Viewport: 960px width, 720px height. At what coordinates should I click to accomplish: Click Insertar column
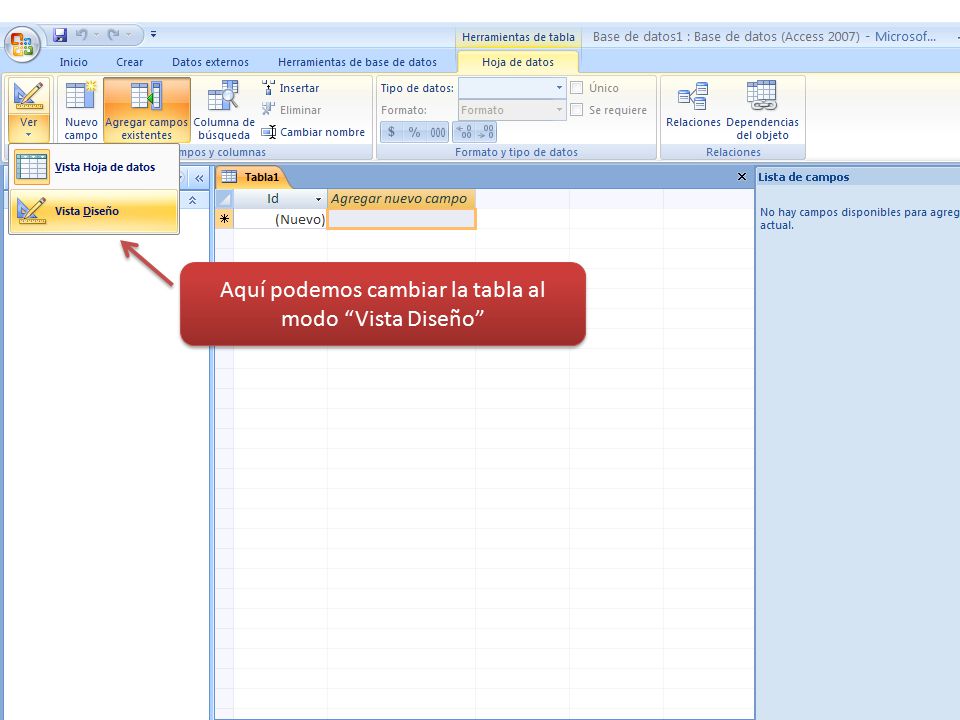(290, 88)
